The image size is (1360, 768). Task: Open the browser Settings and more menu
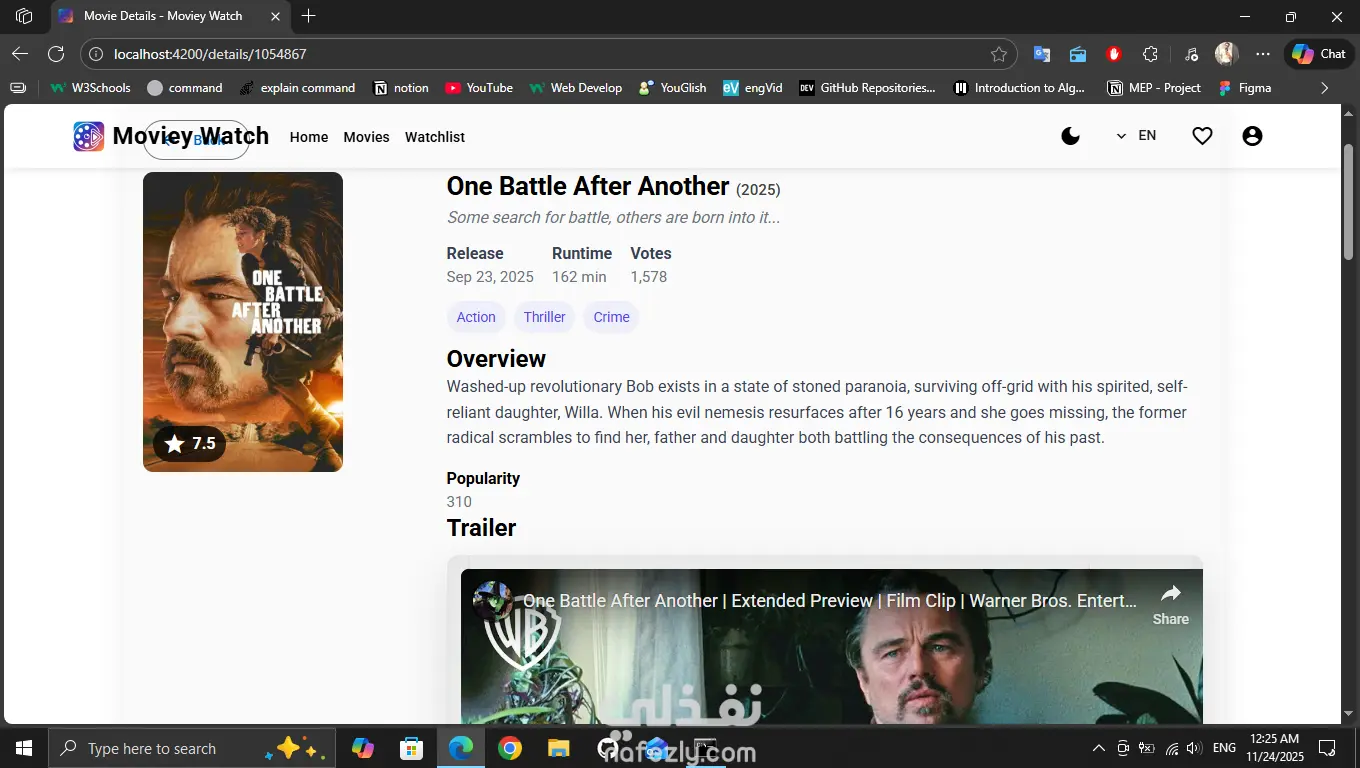coord(1263,54)
